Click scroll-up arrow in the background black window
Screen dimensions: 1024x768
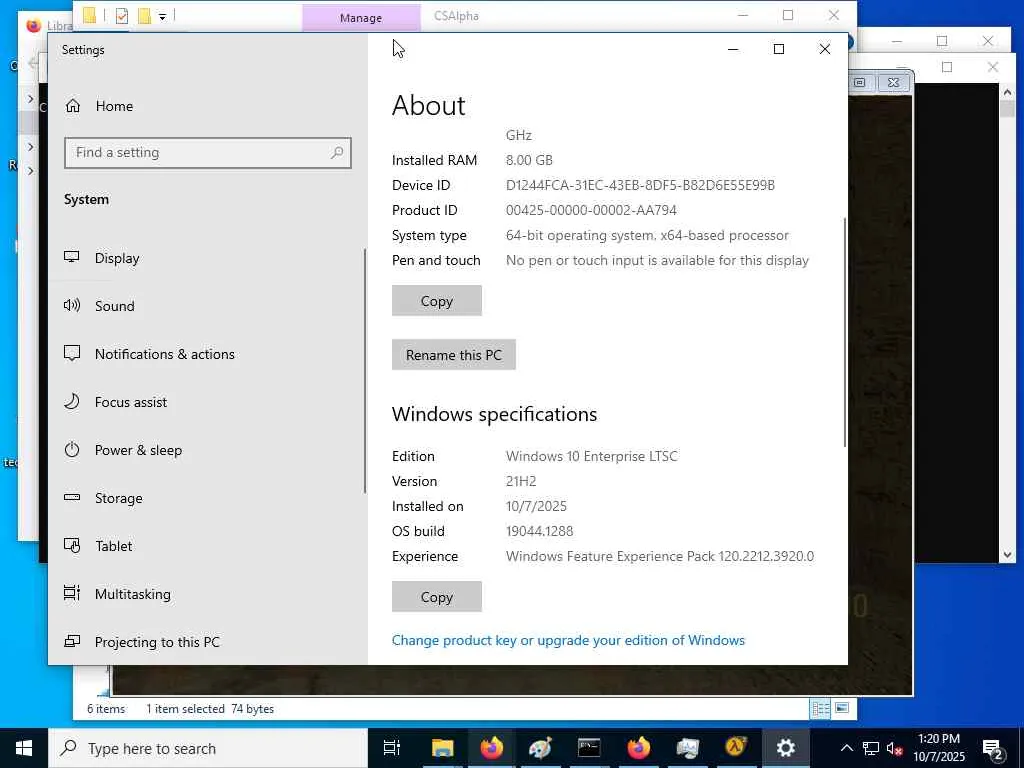(x=1007, y=93)
